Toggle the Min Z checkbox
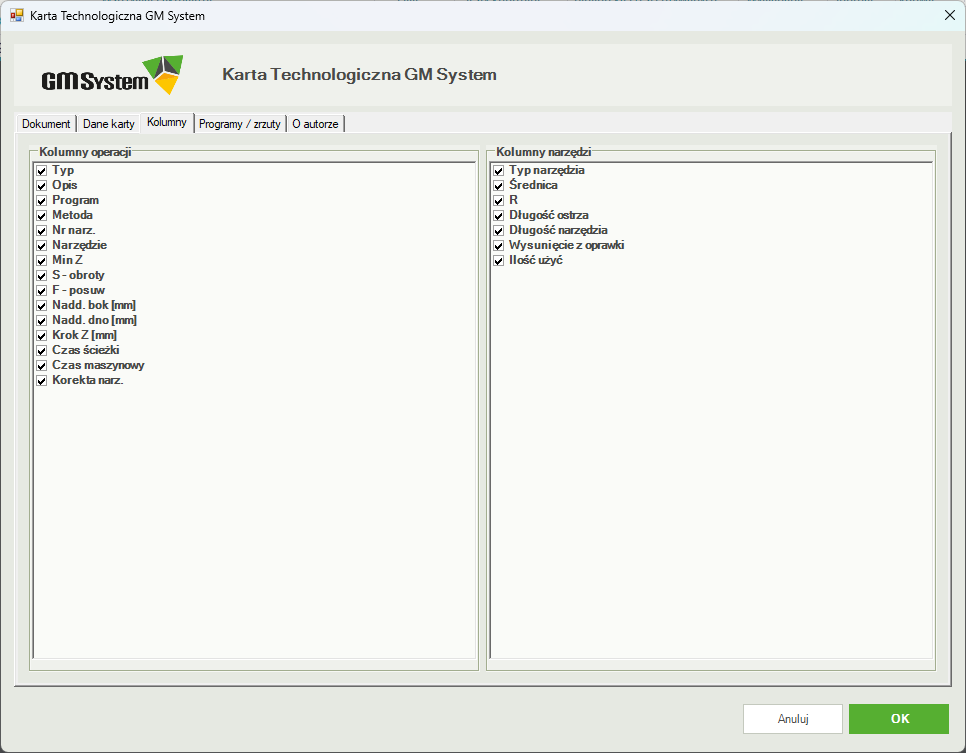 click(42, 261)
